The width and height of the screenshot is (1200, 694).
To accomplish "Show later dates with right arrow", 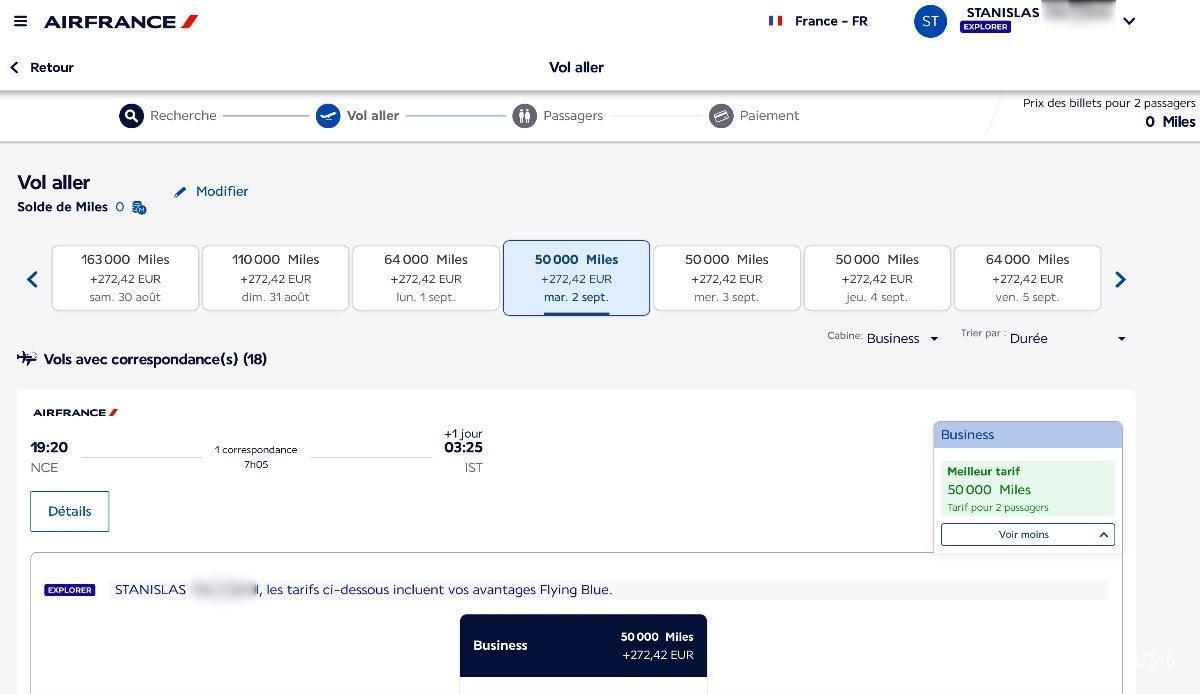I will (x=1120, y=280).
